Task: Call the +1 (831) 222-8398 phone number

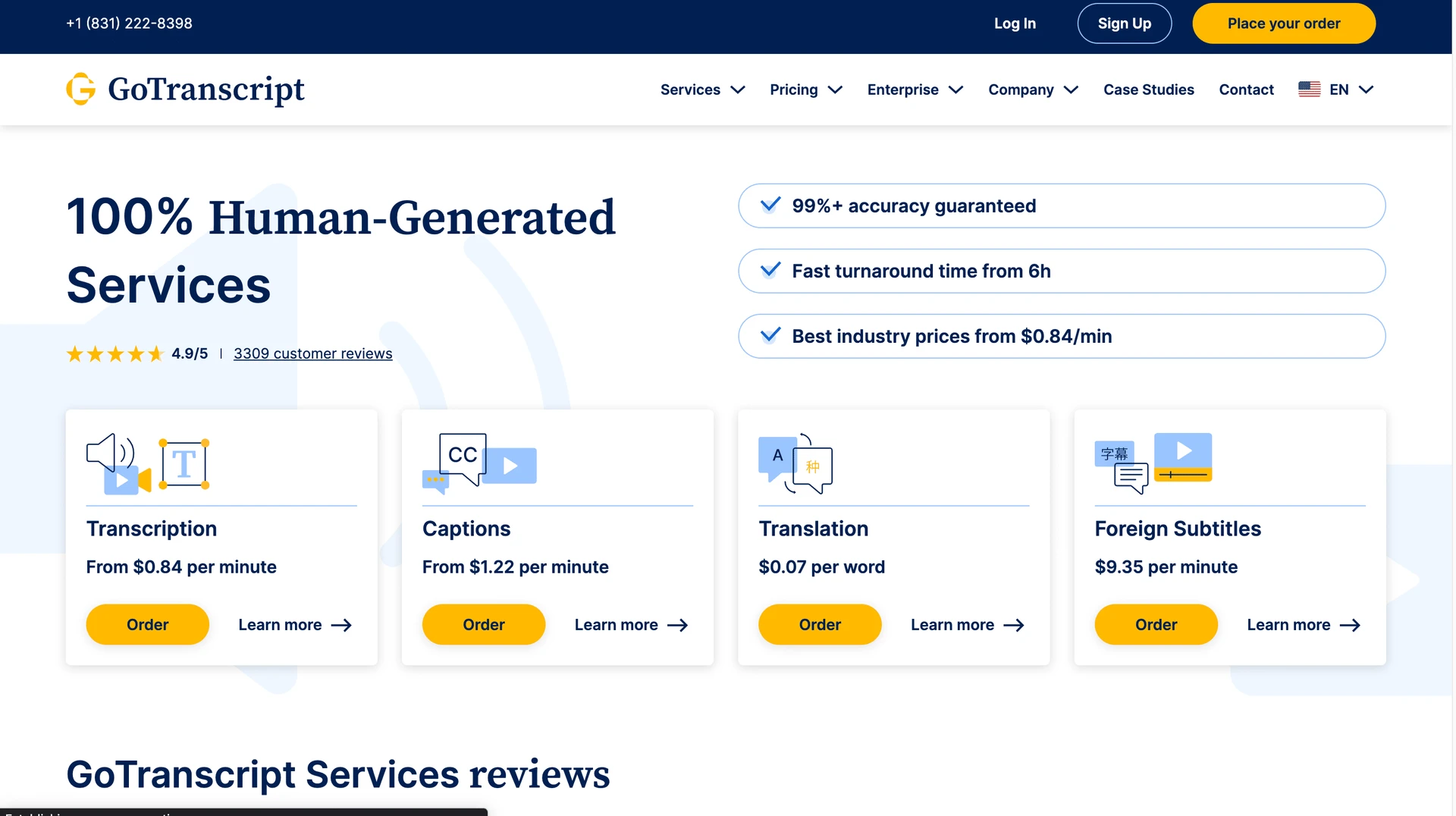Action: pyautogui.click(x=129, y=24)
